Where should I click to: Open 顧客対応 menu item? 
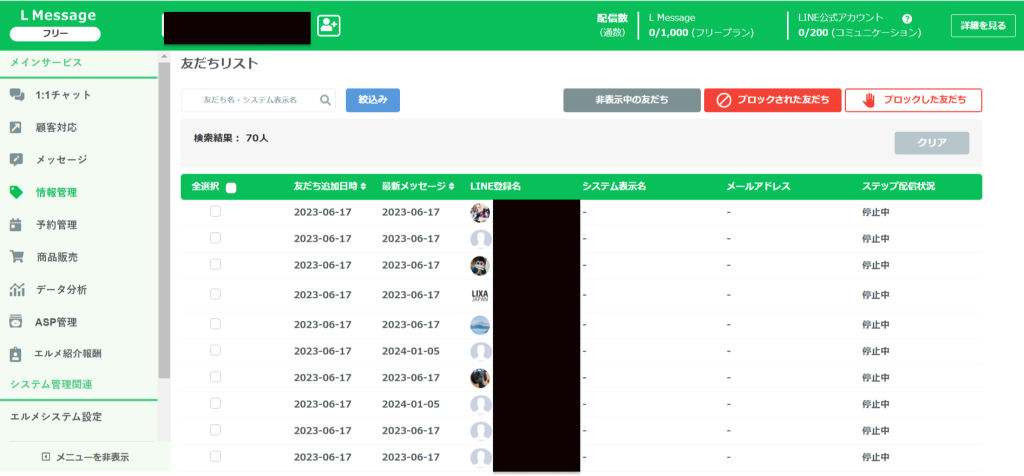click(x=56, y=128)
